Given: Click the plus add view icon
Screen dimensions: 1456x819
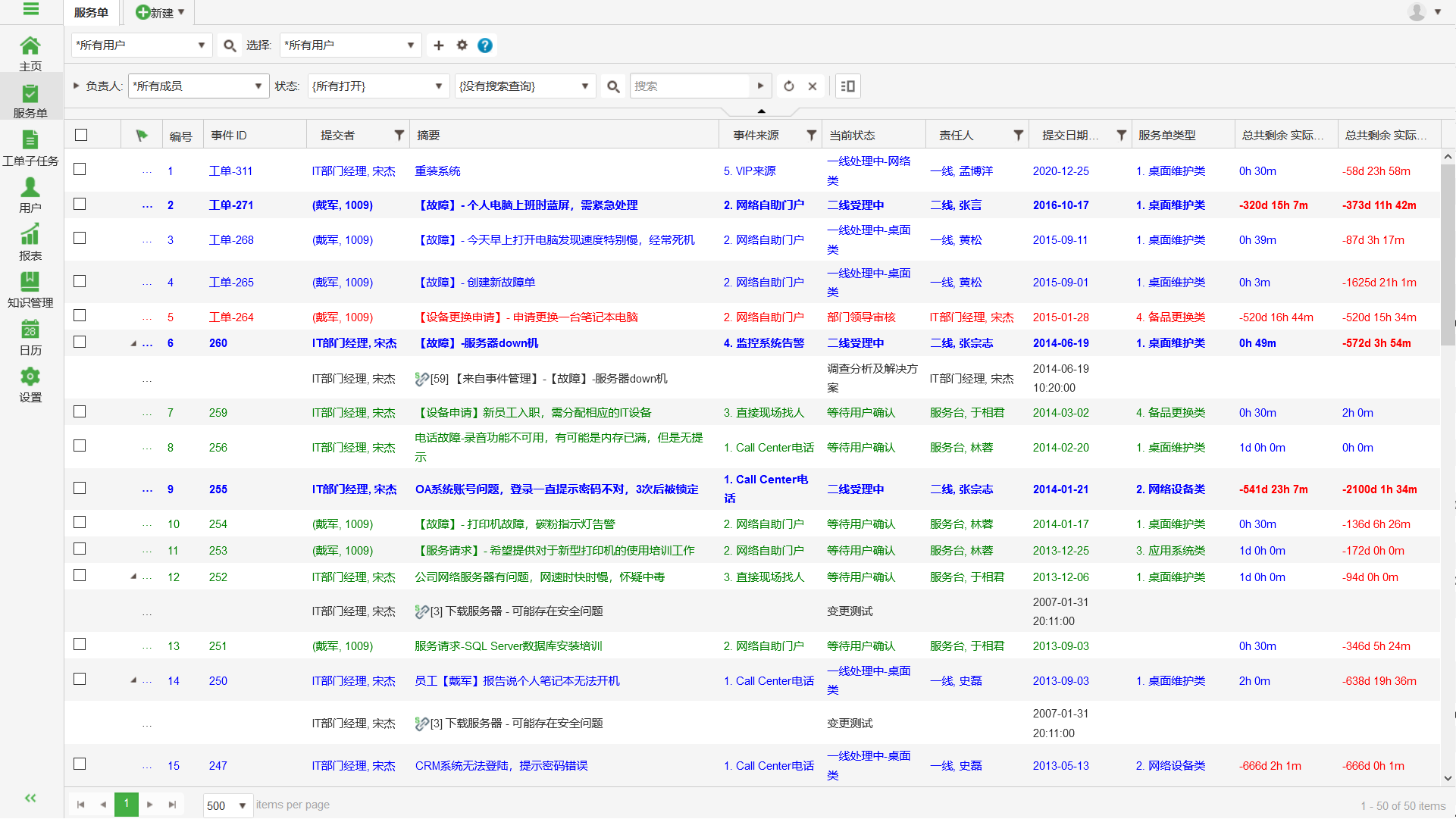Looking at the screenshot, I should coord(439,45).
